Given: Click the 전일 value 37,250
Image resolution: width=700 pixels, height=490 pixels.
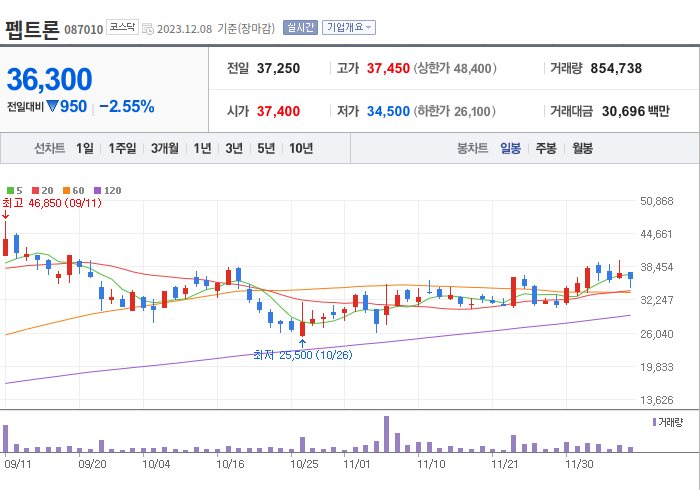Looking at the screenshot, I should (279, 68).
